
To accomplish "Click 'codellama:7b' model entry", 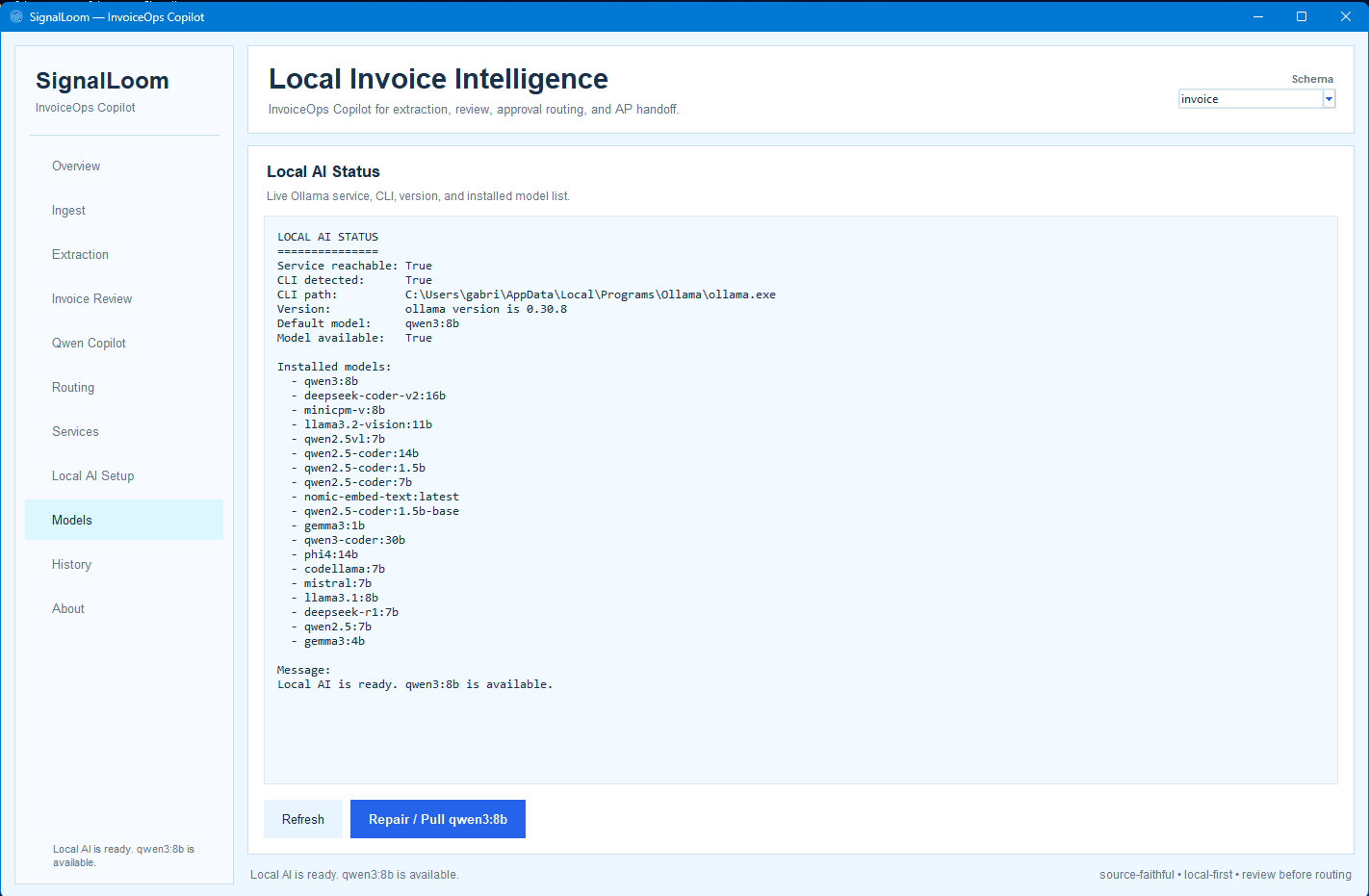I will point(345,569).
